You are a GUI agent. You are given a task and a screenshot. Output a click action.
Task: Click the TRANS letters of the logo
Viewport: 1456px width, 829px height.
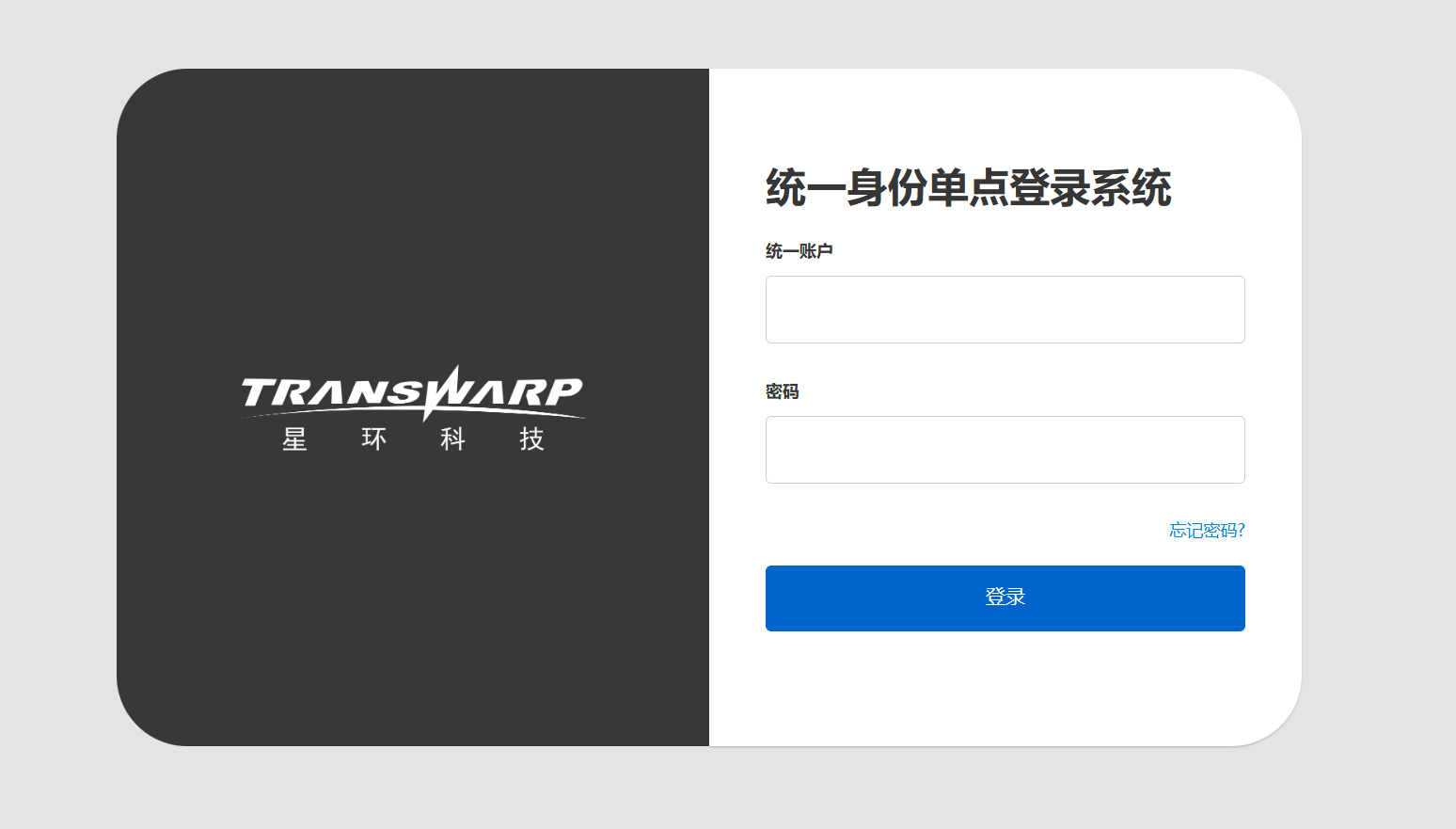(333, 392)
